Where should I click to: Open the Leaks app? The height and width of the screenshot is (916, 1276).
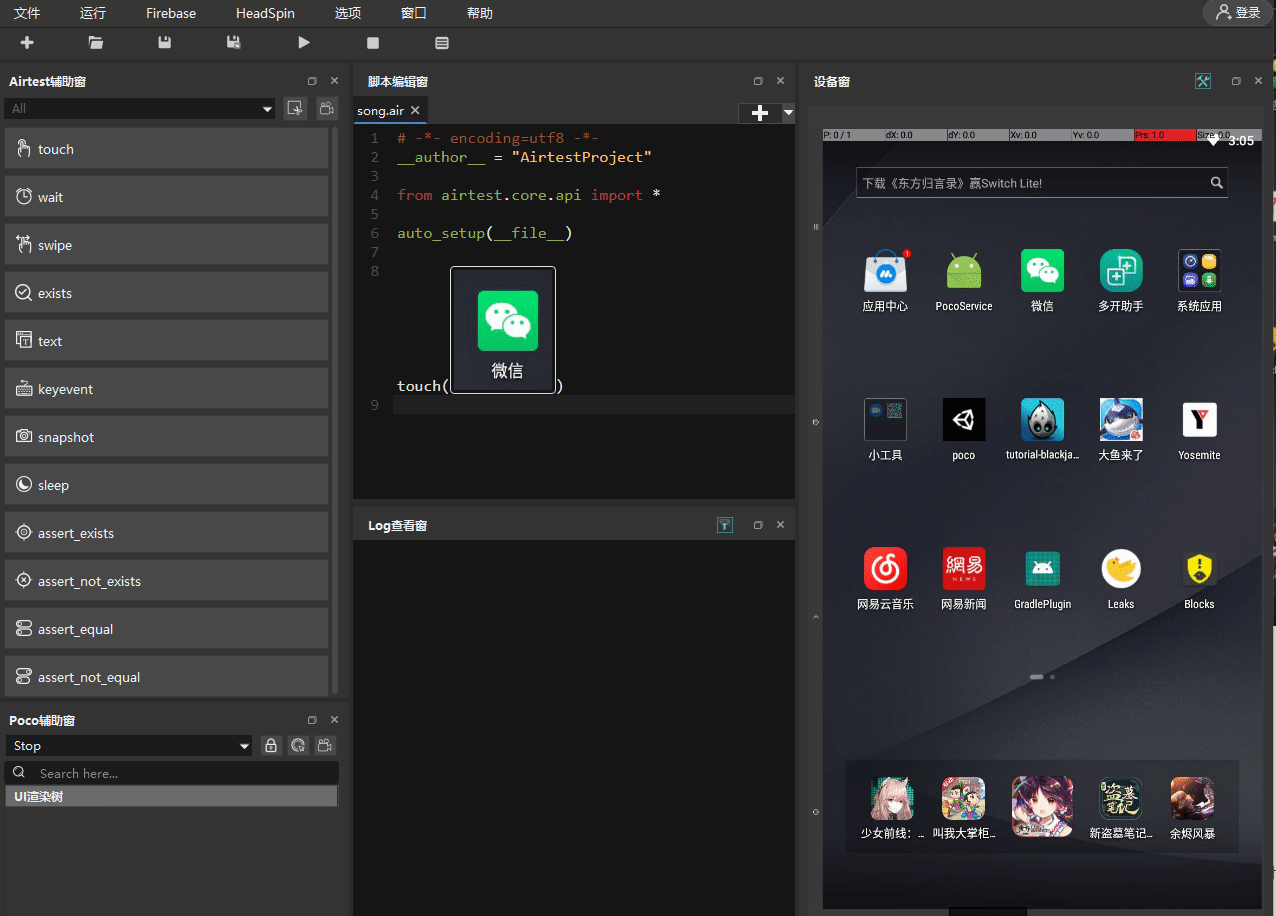click(x=1121, y=579)
